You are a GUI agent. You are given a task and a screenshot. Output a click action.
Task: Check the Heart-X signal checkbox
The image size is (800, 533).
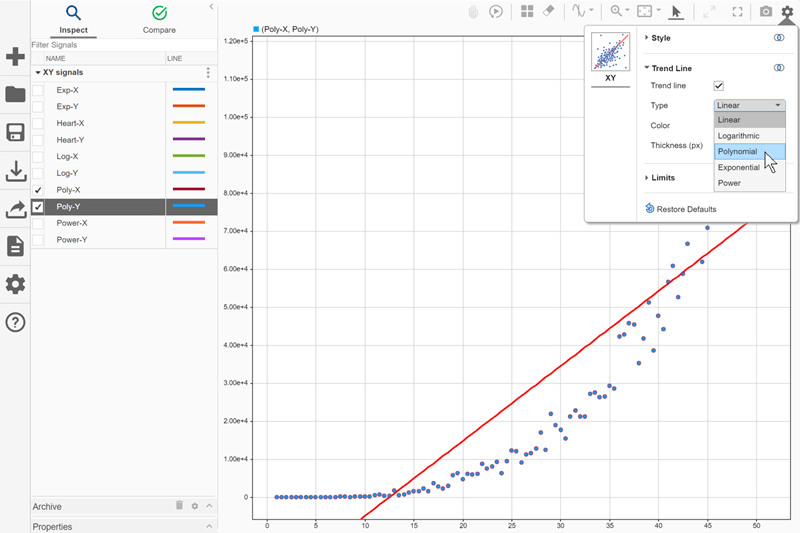click(38, 123)
